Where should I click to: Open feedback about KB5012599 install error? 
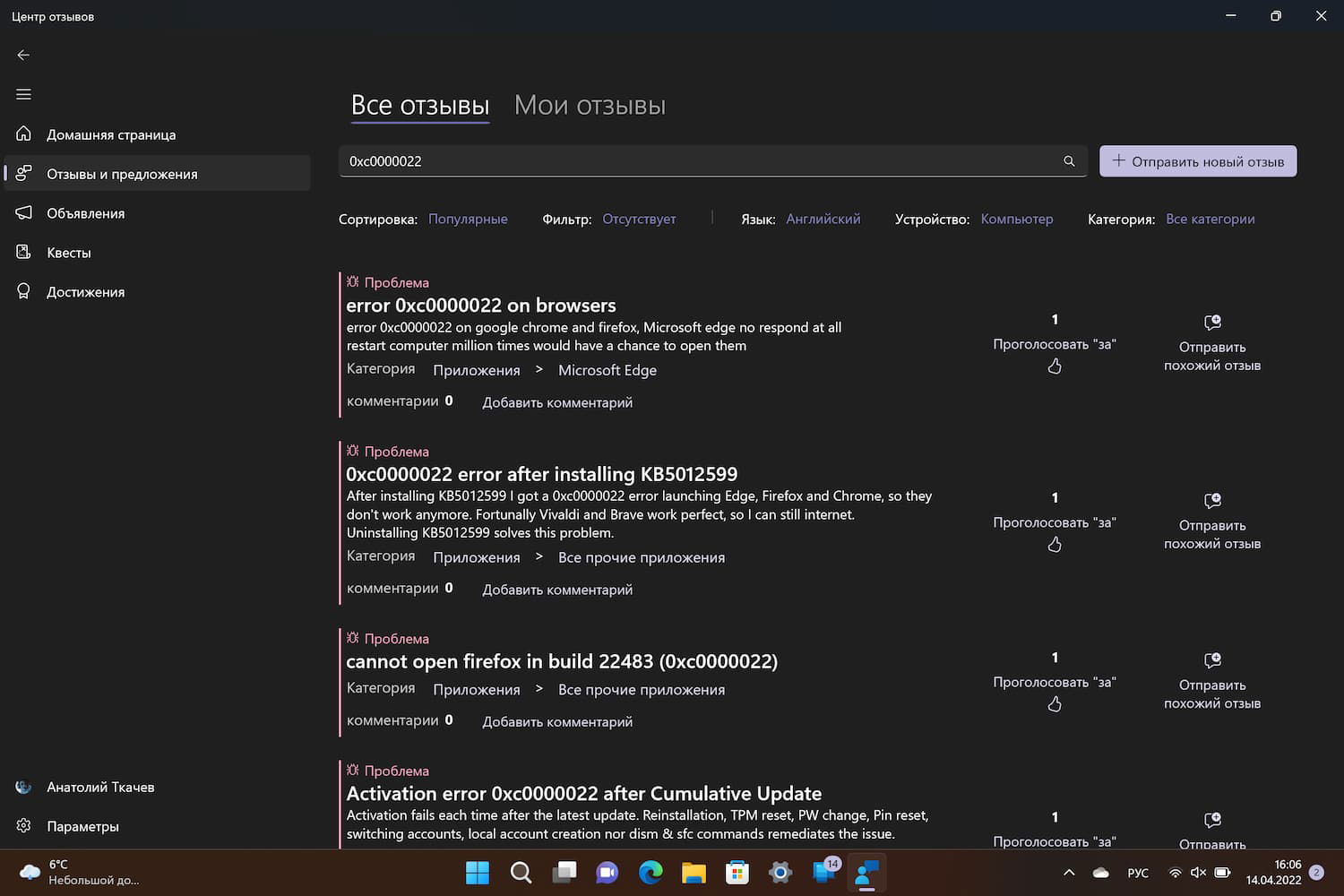point(542,474)
